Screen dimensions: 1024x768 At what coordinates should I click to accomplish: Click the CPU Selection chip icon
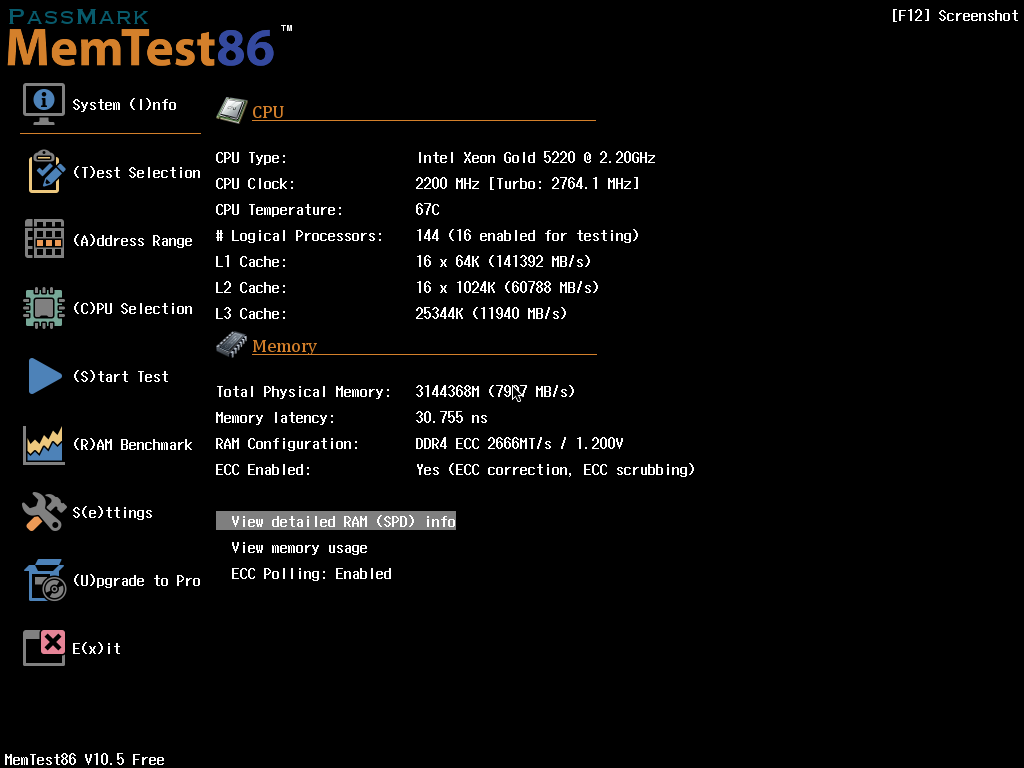click(44, 308)
